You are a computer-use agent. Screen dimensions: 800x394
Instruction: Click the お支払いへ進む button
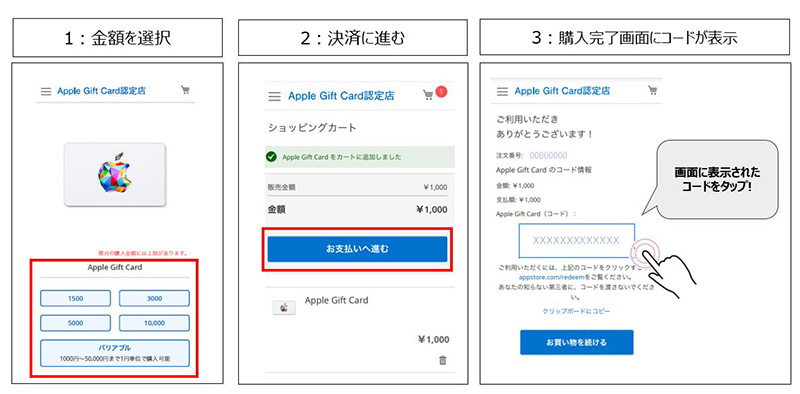pyautogui.click(x=357, y=249)
